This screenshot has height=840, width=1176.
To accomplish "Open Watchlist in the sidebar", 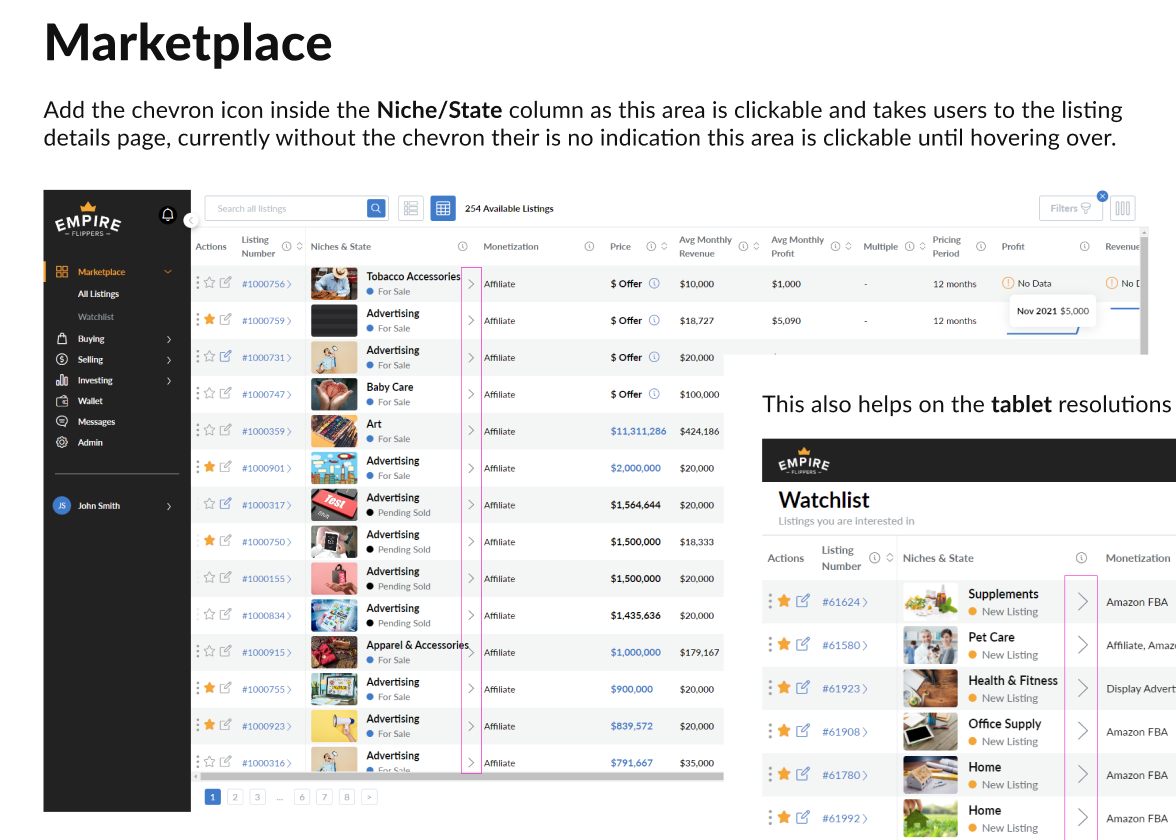I will click(96, 317).
